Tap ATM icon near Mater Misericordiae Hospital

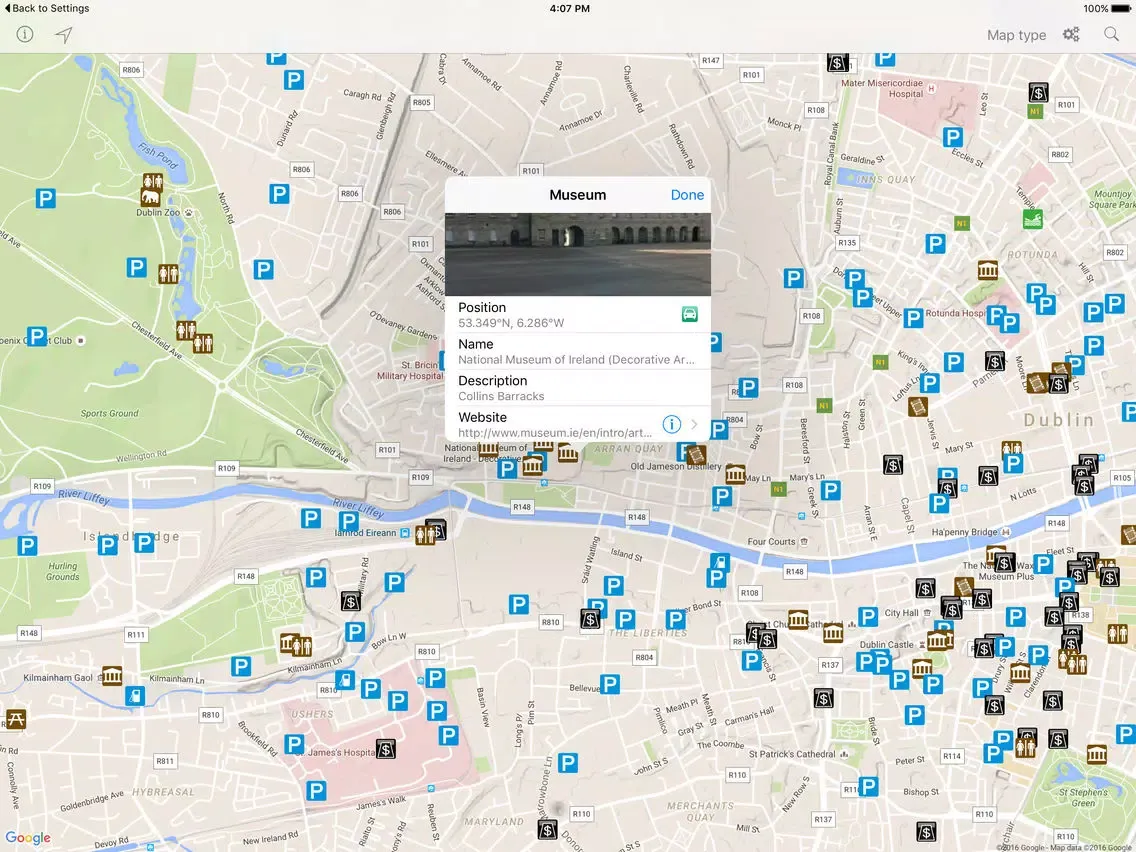click(x=838, y=62)
